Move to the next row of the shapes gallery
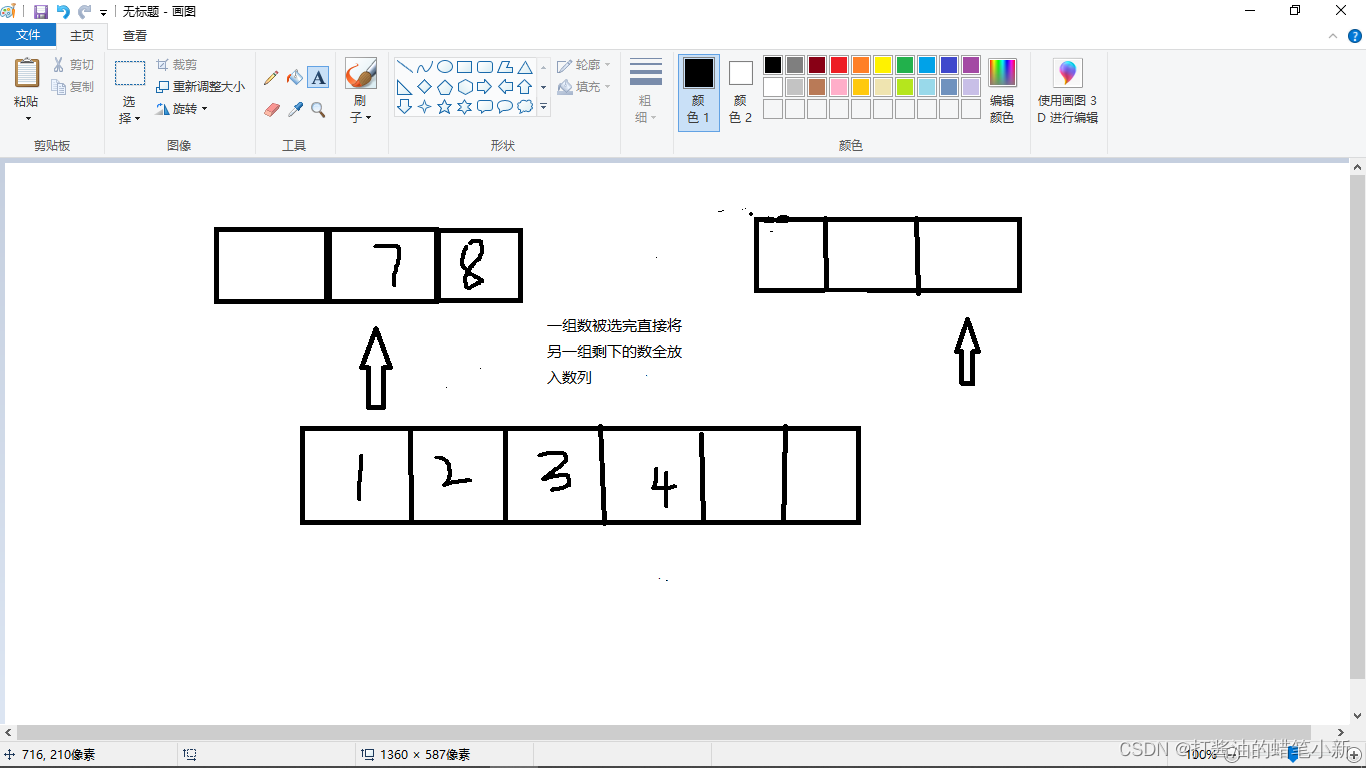 click(x=544, y=87)
